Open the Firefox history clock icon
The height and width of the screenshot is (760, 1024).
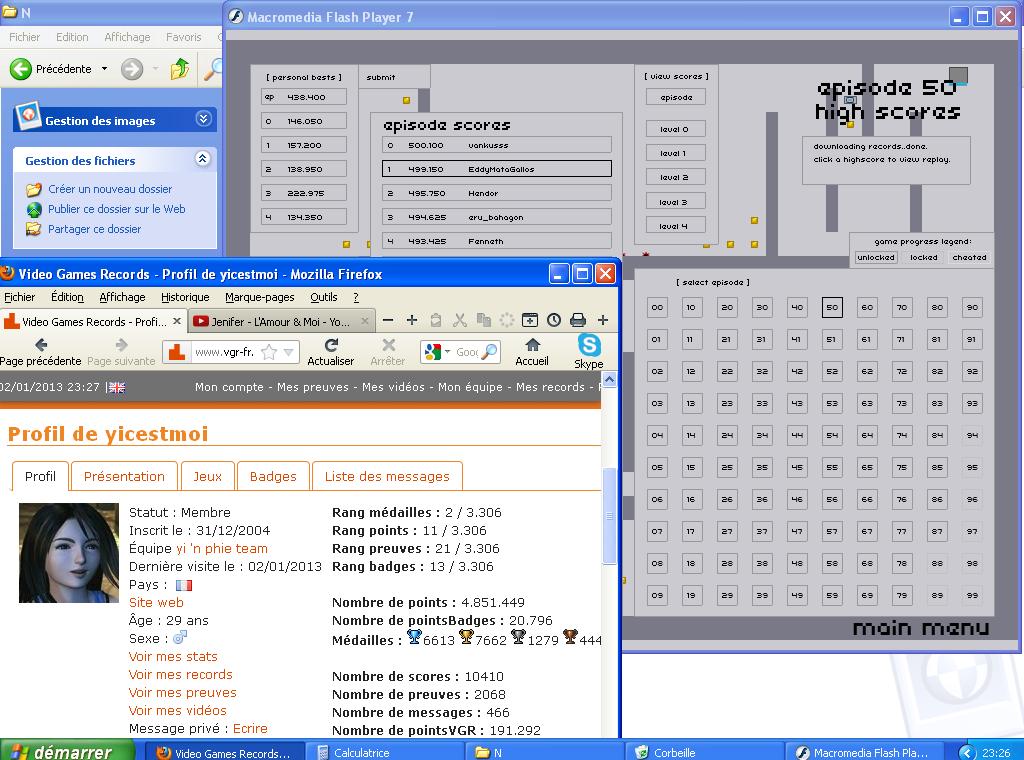pos(553,320)
